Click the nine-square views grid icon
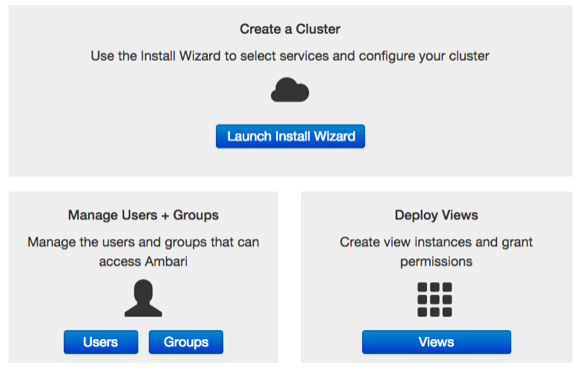The width and height of the screenshot is (585, 374). click(x=435, y=299)
